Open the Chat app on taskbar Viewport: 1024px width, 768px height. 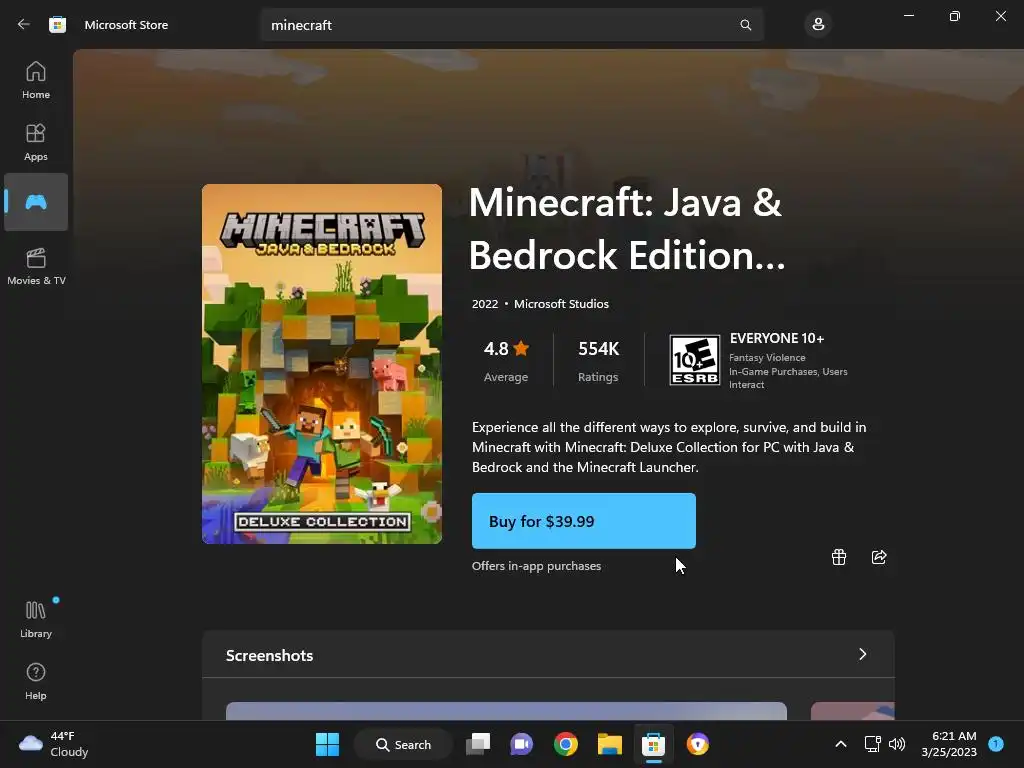pos(522,744)
